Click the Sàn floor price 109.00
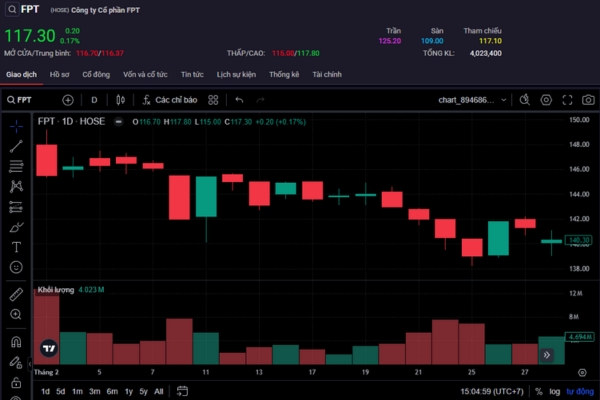Image resolution: width=600 pixels, height=400 pixels. pyautogui.click(x=432, y=41)
